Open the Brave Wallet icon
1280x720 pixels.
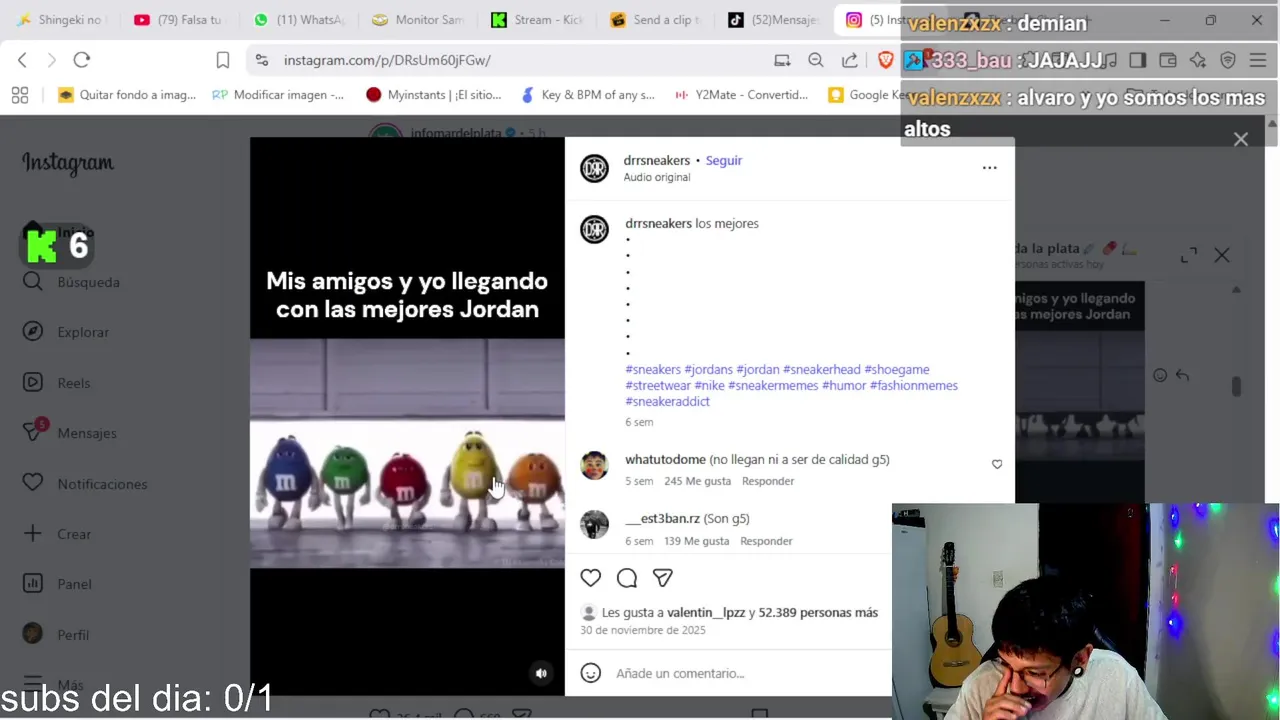click(x=1167, y=60)
